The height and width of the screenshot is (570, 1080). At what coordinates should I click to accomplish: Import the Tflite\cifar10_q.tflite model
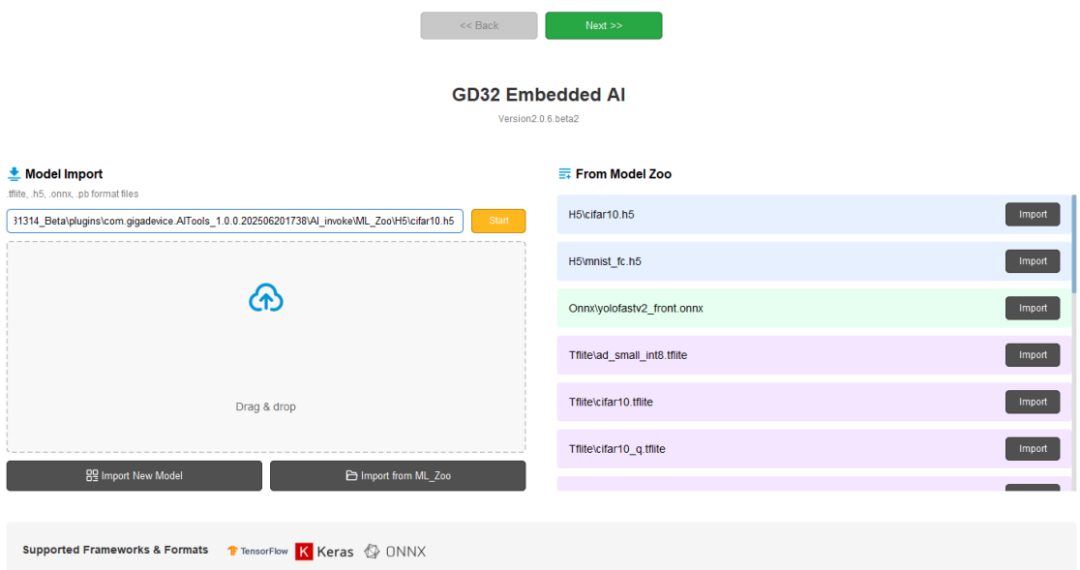tap(1032, 449)
